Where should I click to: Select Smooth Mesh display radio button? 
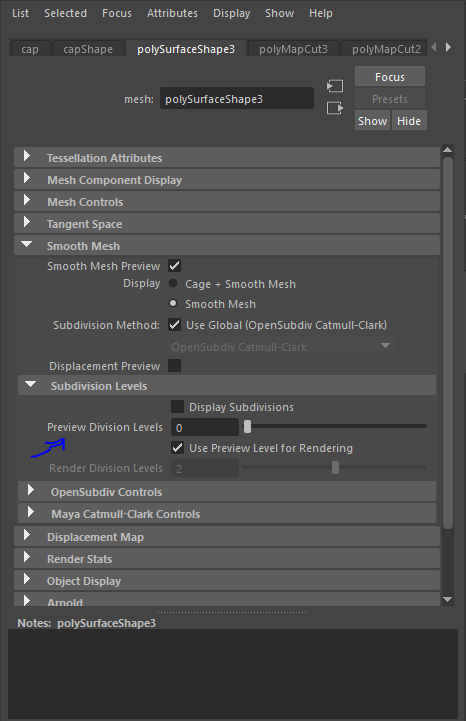173,303
